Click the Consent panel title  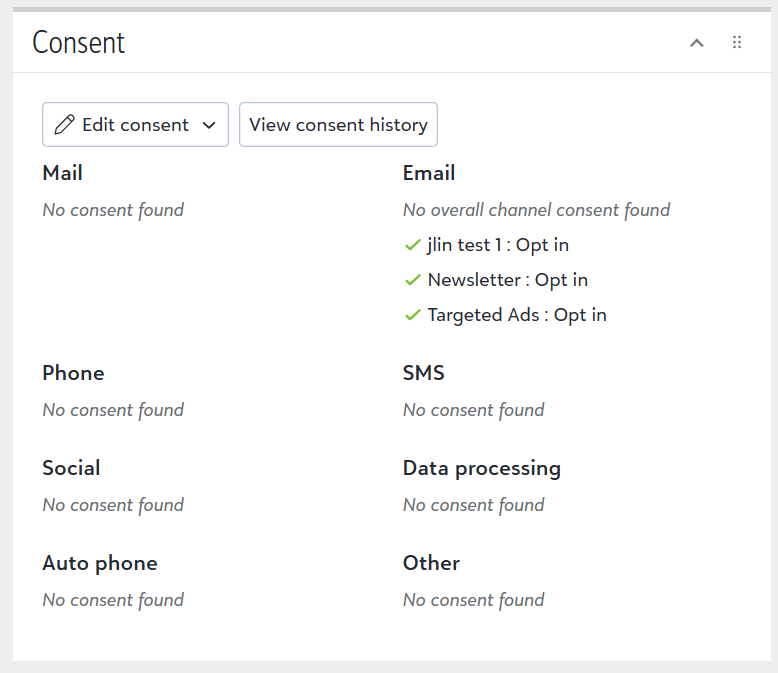click(x=79, y=43)
